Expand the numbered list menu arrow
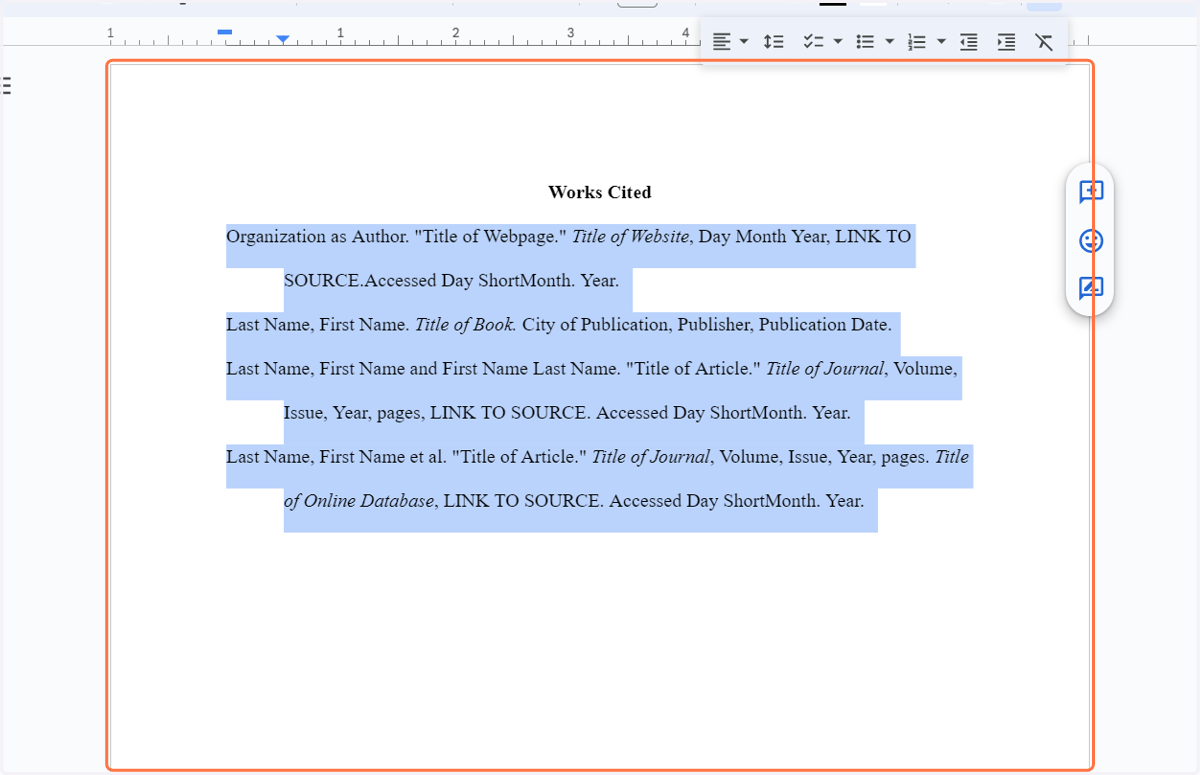 pyautogui.click(x=942, y=42)
